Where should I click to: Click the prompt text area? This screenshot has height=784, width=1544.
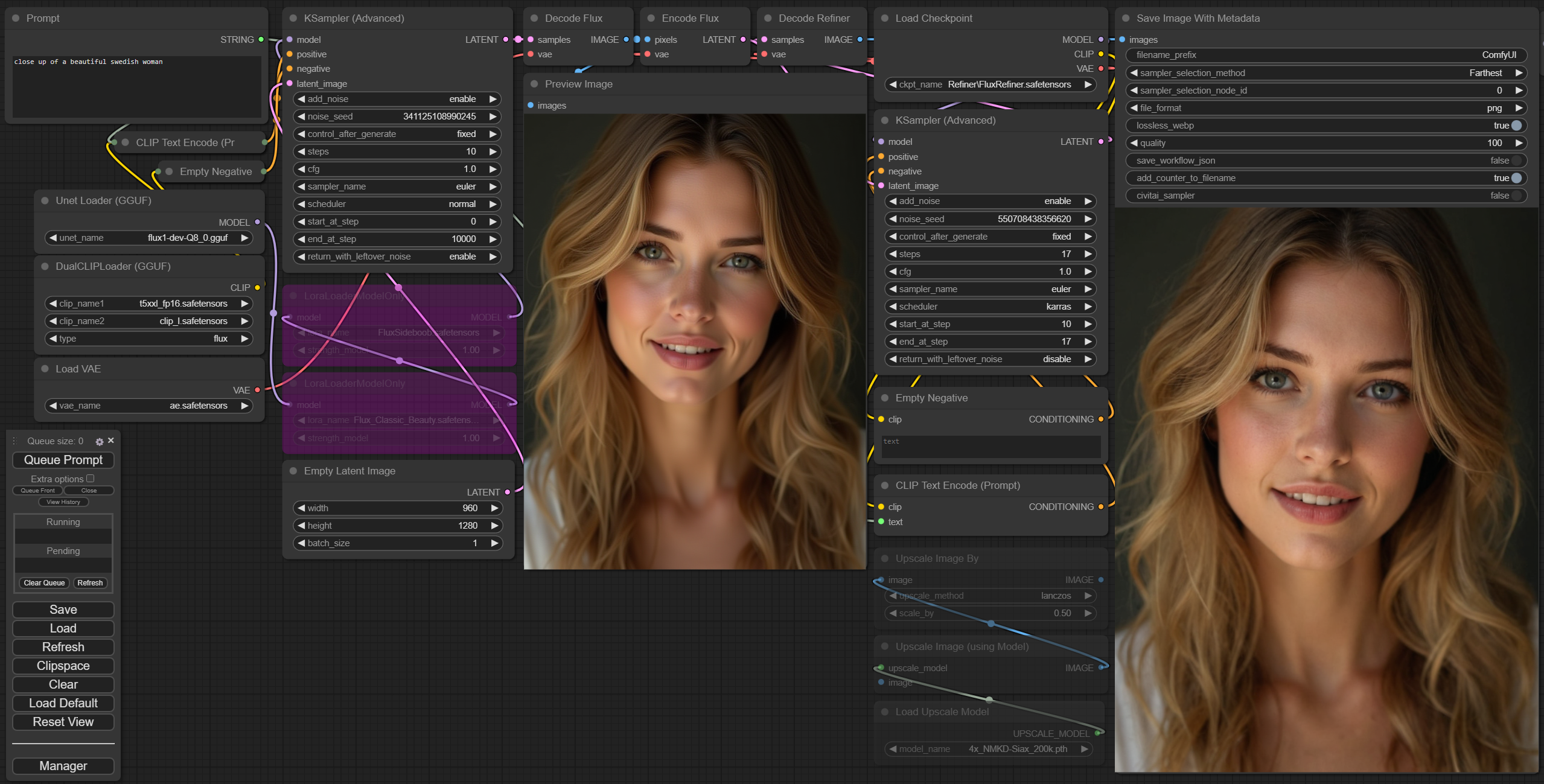136,86
